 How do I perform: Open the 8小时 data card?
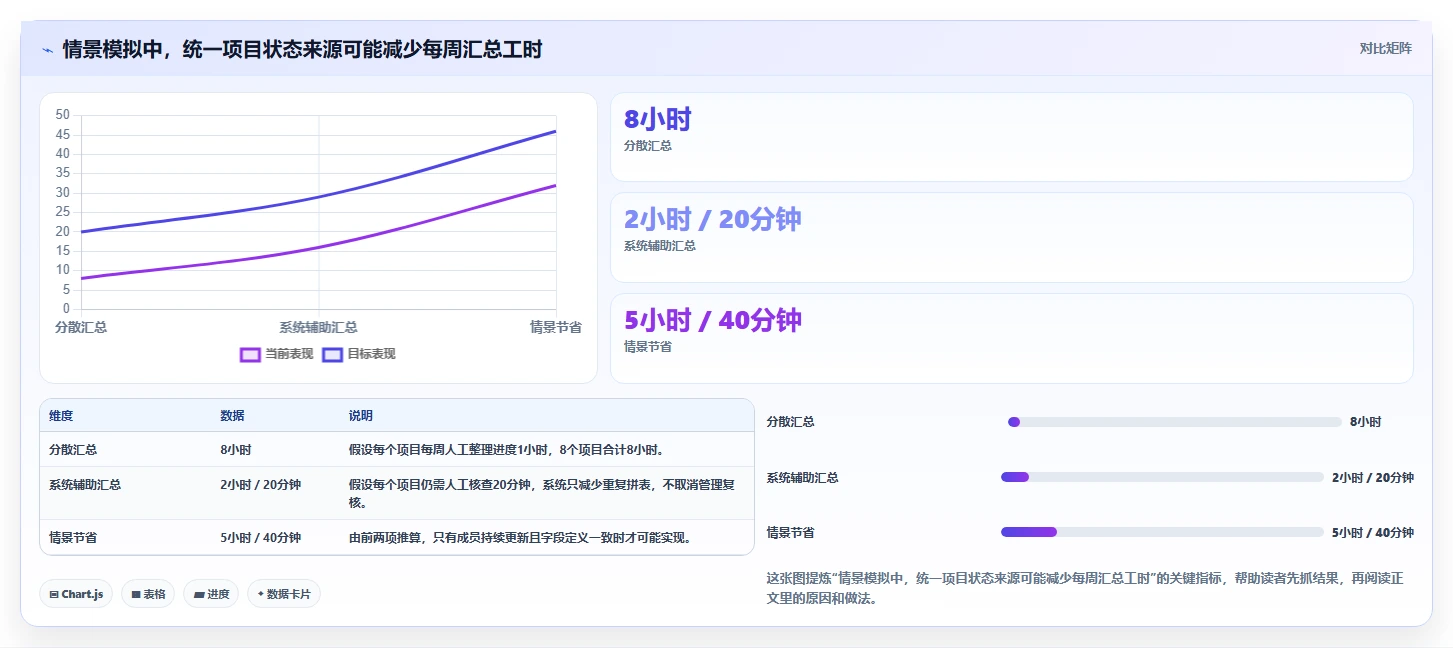point(1011,137)
